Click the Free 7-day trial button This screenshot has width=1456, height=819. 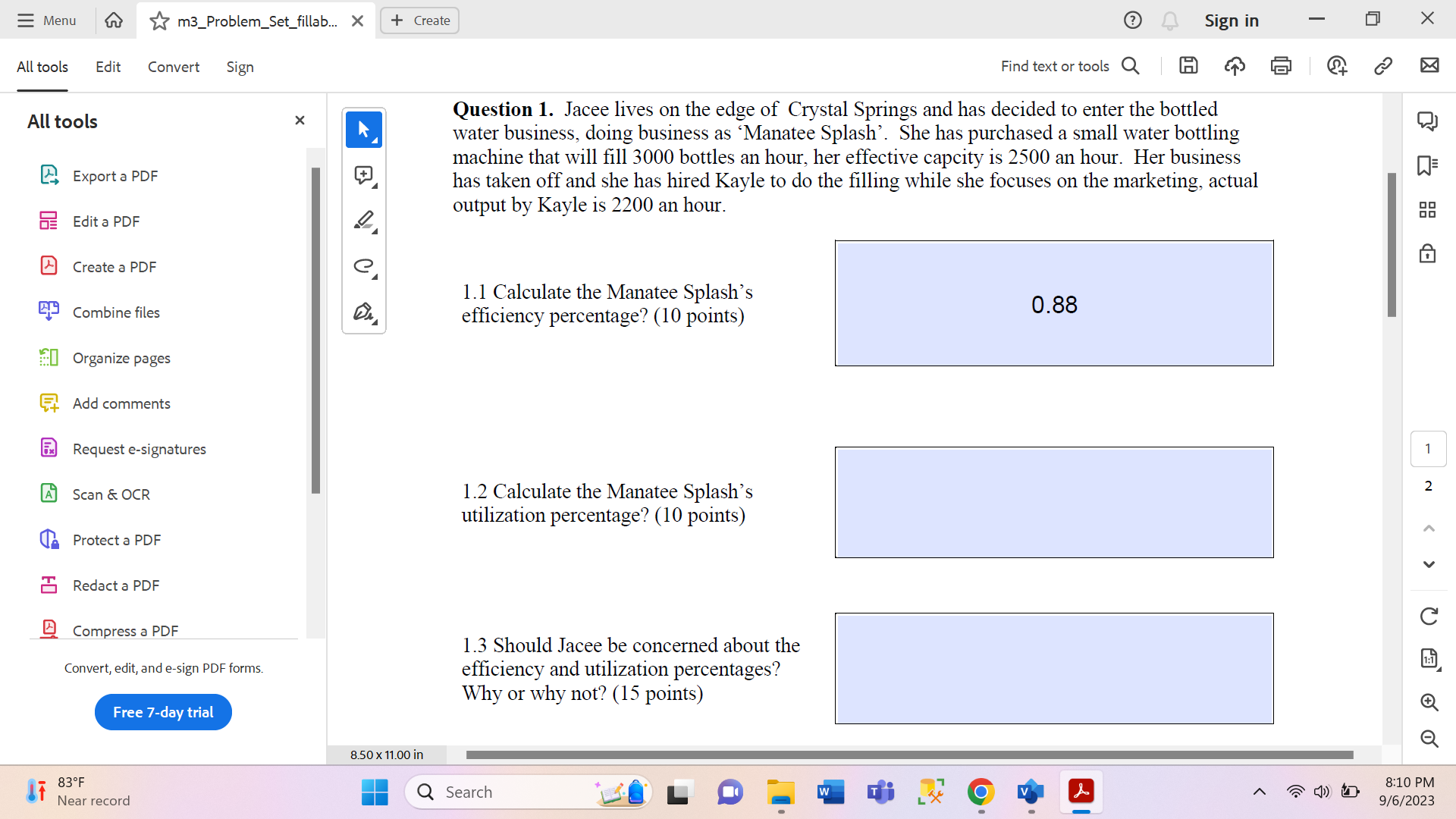(162, 711)
